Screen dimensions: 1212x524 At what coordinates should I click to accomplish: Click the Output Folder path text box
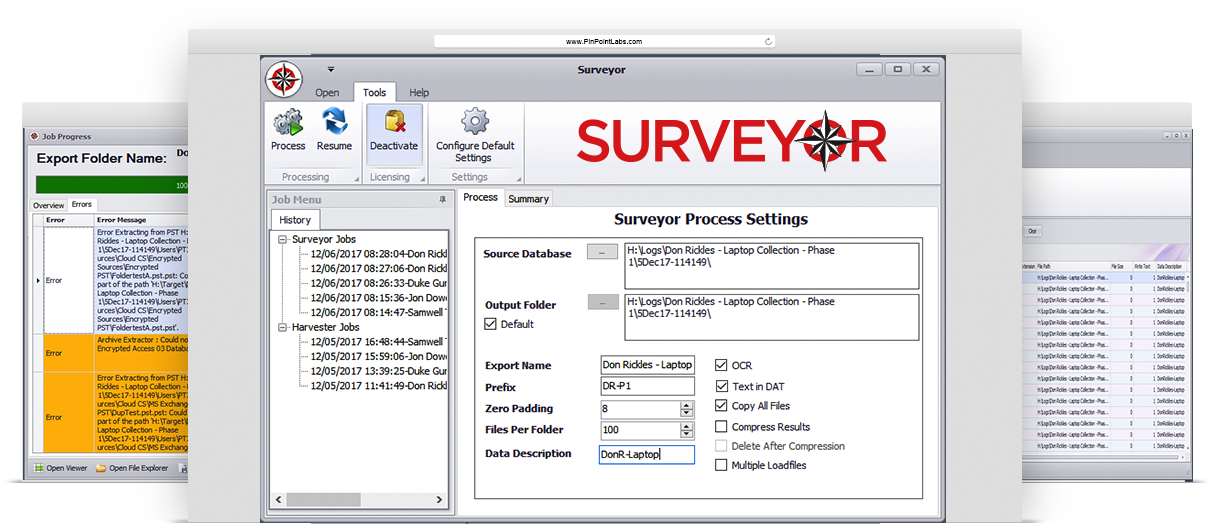click(770, 316)
